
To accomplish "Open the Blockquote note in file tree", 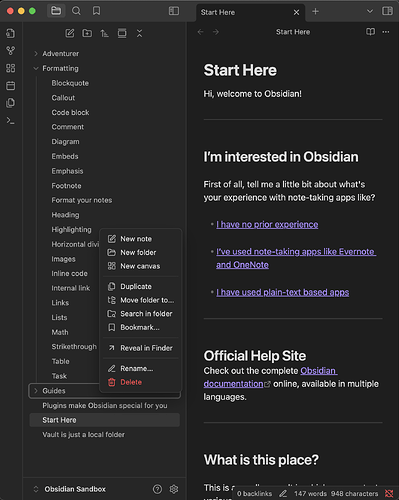I will click(x=70, y=83).
